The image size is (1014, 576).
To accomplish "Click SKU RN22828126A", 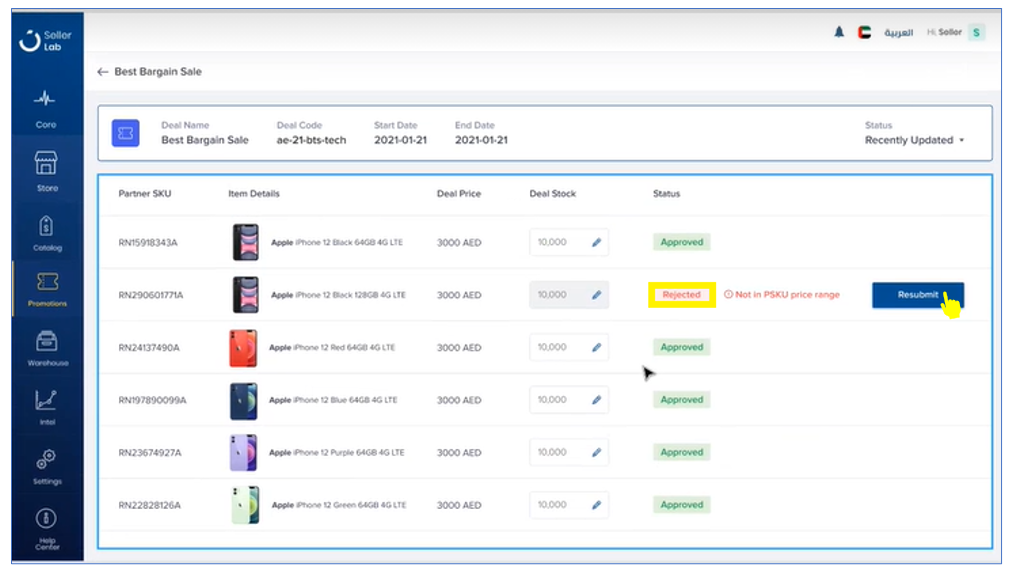I will point(149,505).
